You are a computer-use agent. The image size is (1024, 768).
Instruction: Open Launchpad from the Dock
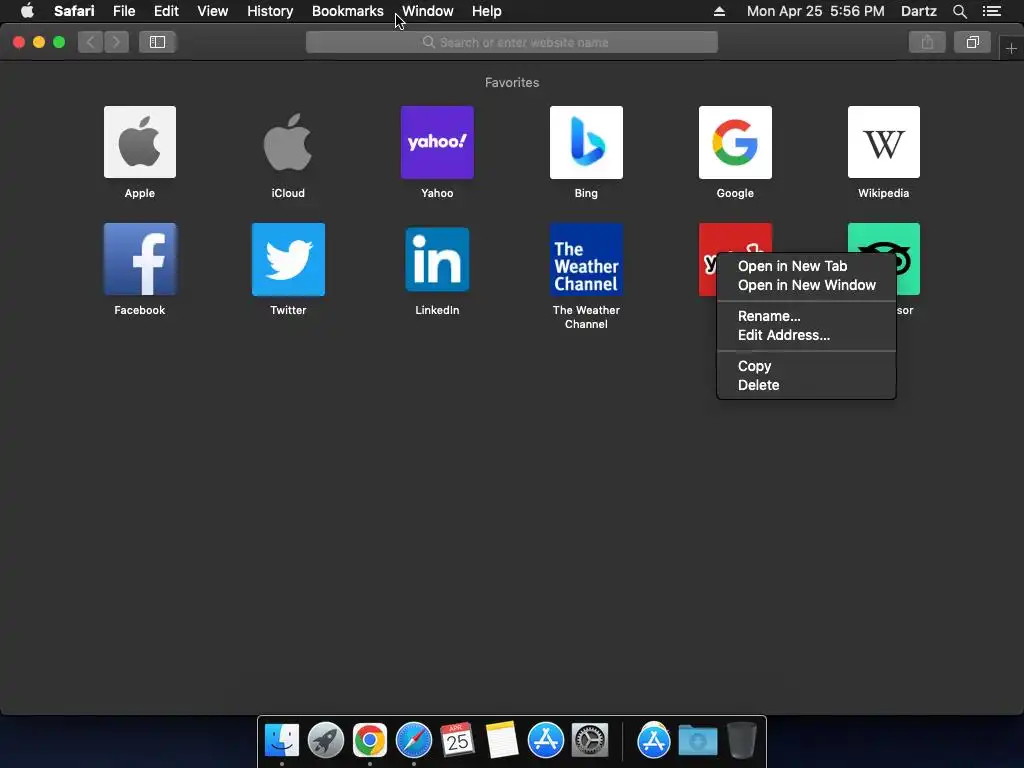point(325,741)
